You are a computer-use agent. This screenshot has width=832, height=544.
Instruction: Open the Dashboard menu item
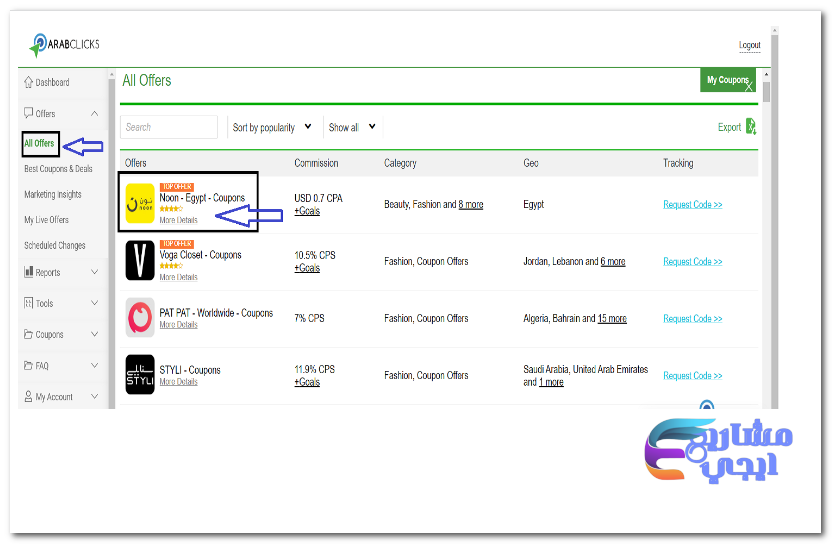[52, 82]
